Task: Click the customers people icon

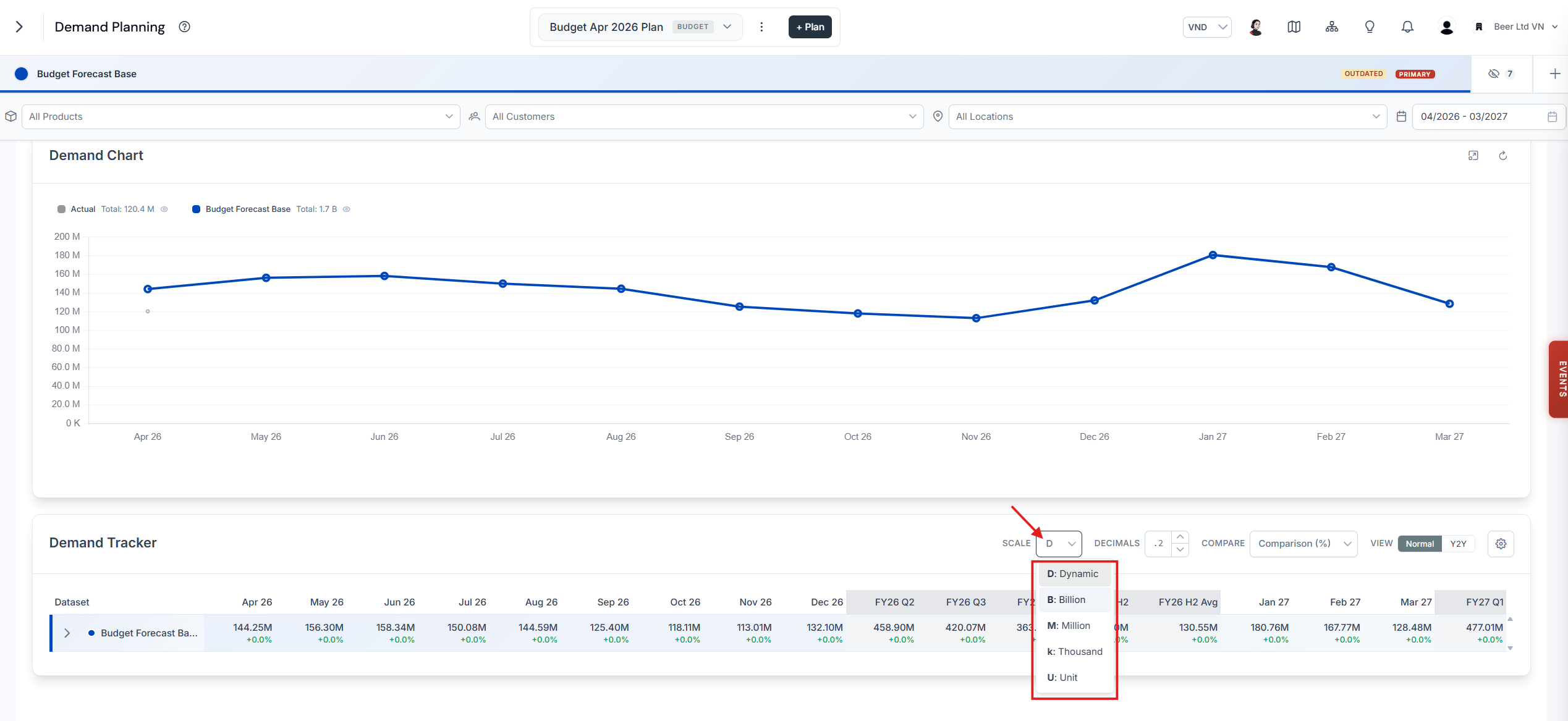Action: (474, 116)
